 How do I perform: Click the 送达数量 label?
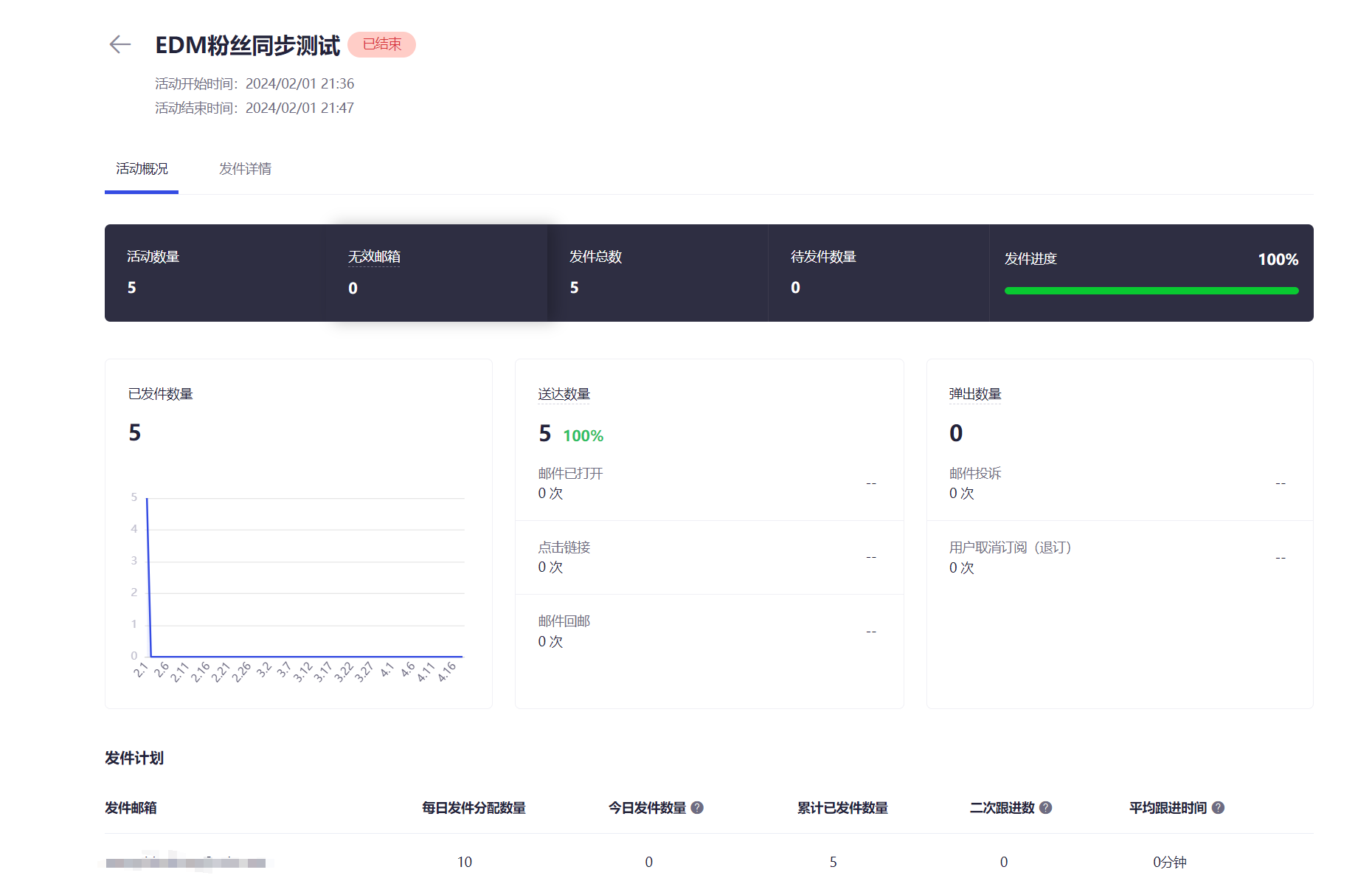pyautogui.click(x=564, y=394)
